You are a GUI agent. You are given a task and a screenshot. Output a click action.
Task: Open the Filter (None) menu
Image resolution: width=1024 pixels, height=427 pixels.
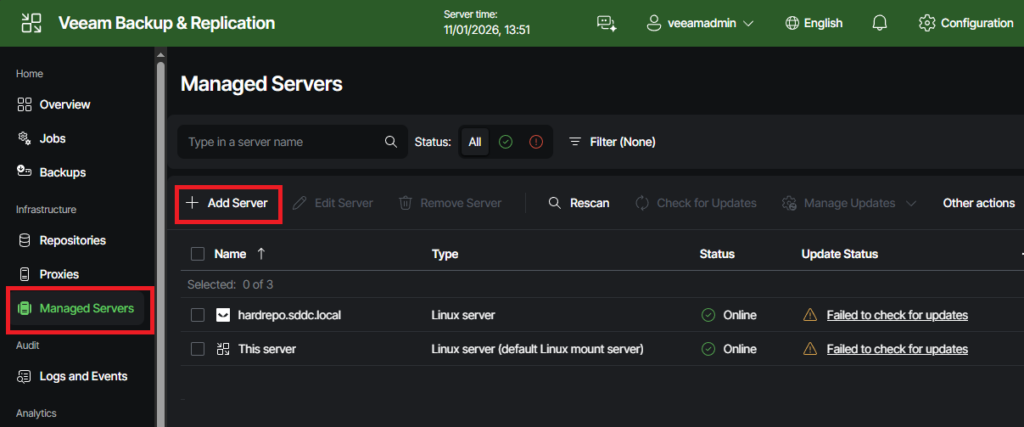612,142
